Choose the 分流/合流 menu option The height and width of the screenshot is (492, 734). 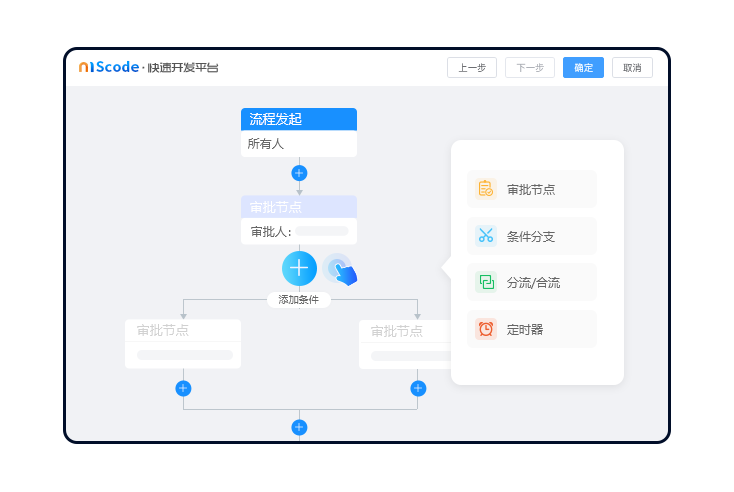pyautogui.click(x=534, y=282)
